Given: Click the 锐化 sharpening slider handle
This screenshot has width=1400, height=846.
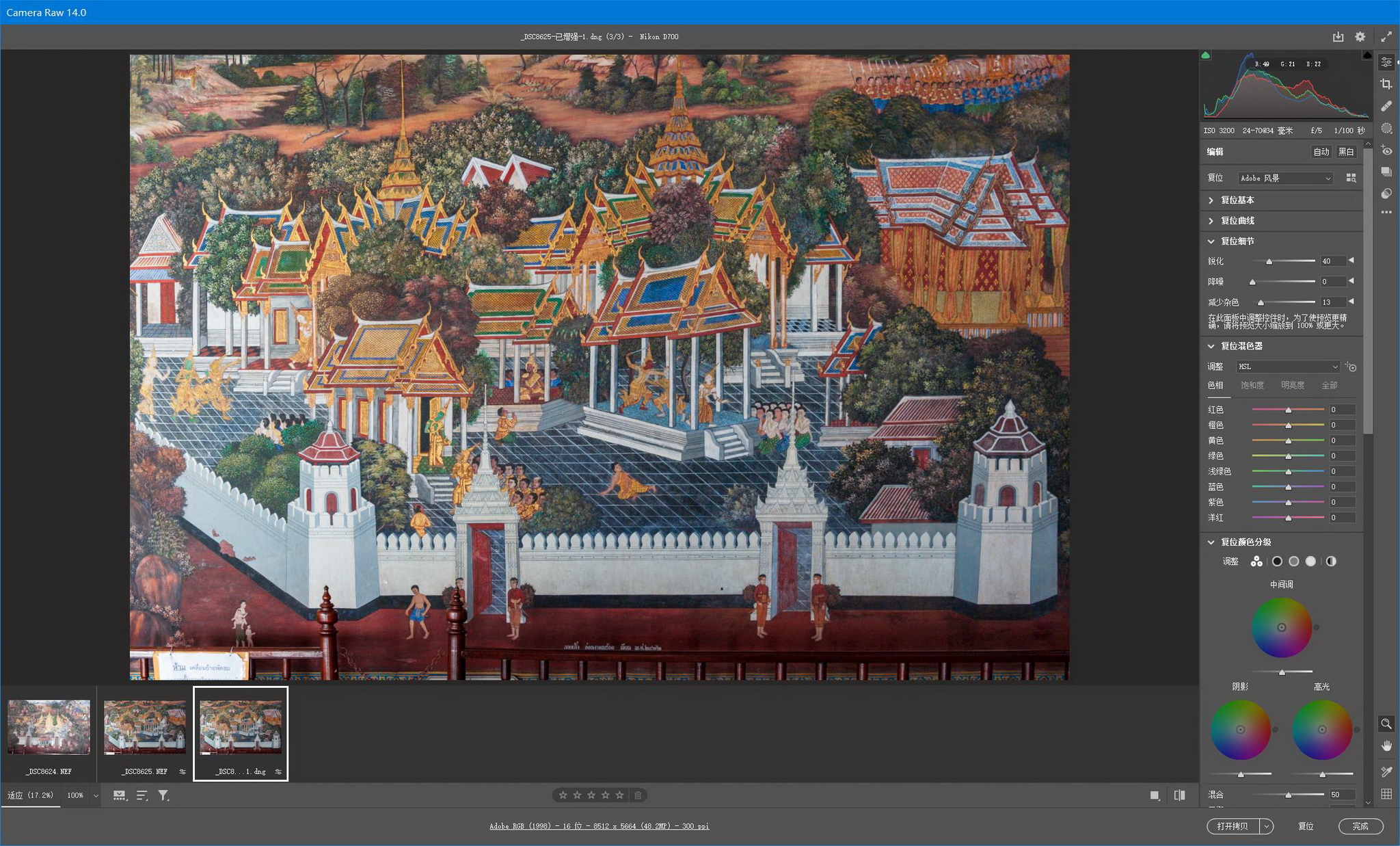Looking at the screenshot, I should coord(1269,261).
